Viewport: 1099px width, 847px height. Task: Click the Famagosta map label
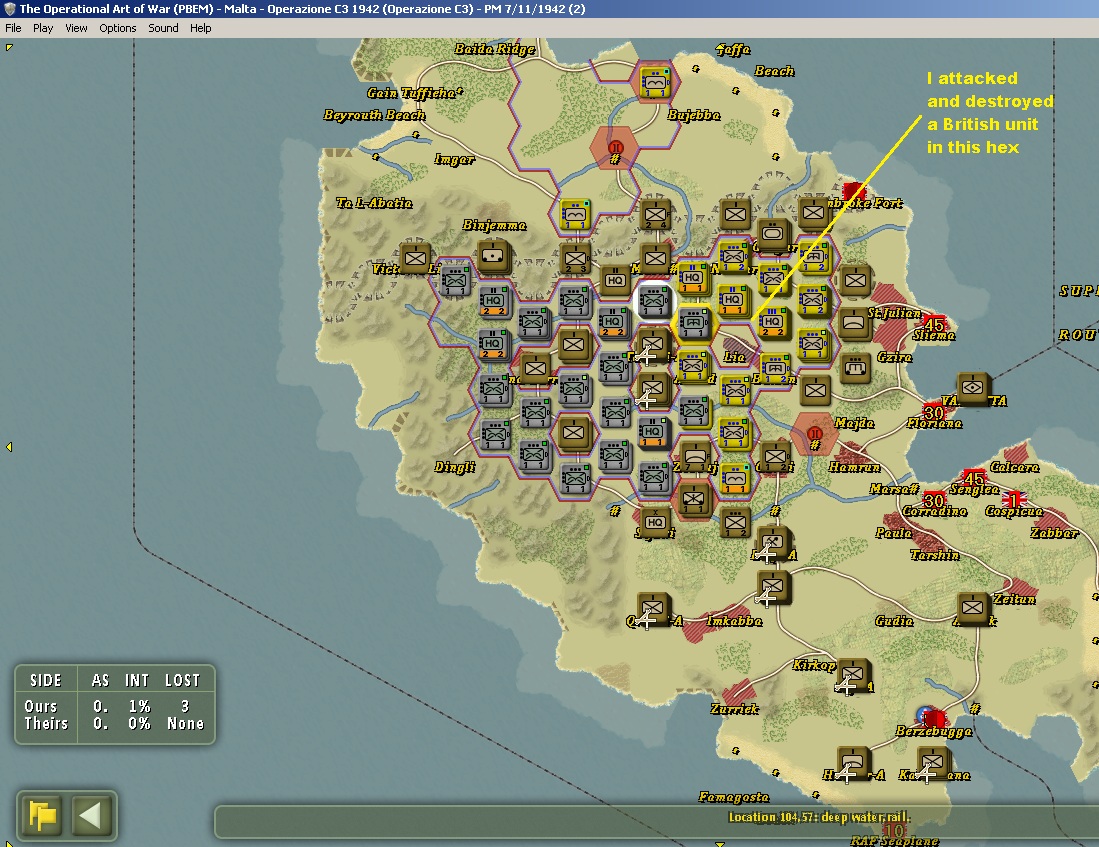(x=733, y=797)
